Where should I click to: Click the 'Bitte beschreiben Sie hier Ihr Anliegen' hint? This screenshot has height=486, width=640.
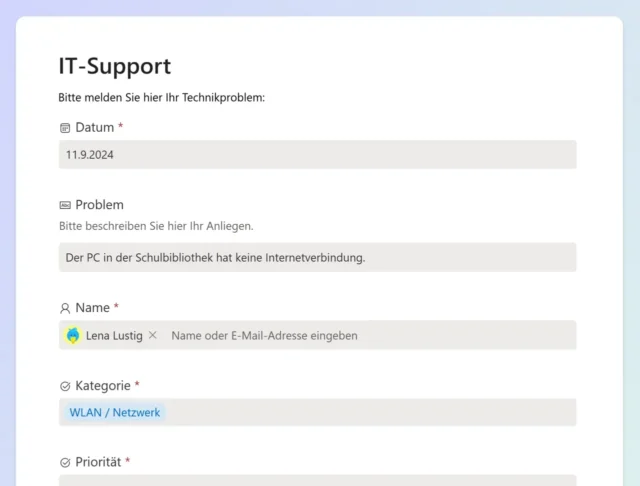(x=156, y=226)
